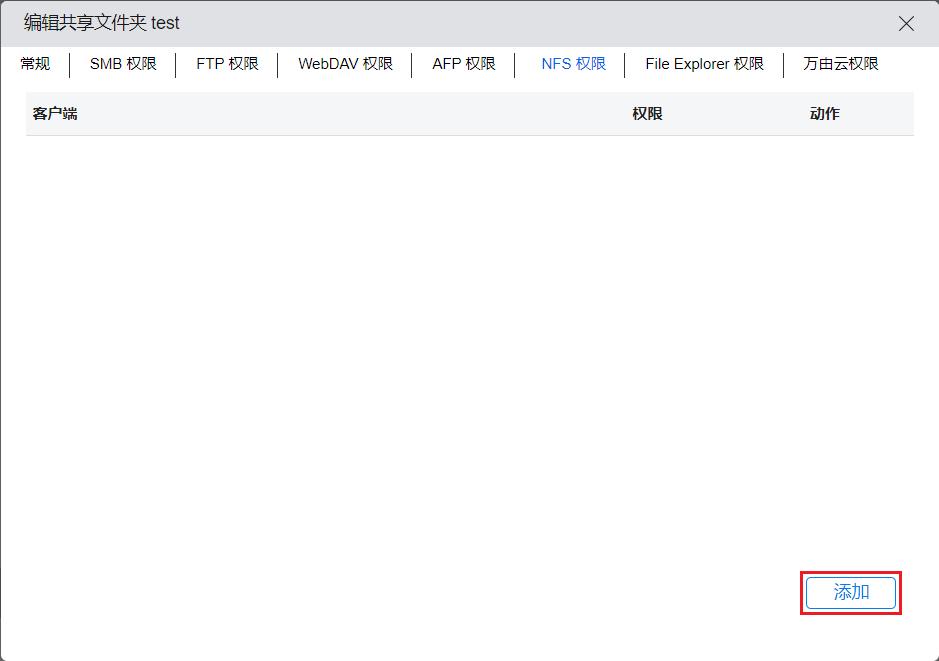Click the 动作 column header
The width and height of the screenshot is (939, 661).
[823, 113]
